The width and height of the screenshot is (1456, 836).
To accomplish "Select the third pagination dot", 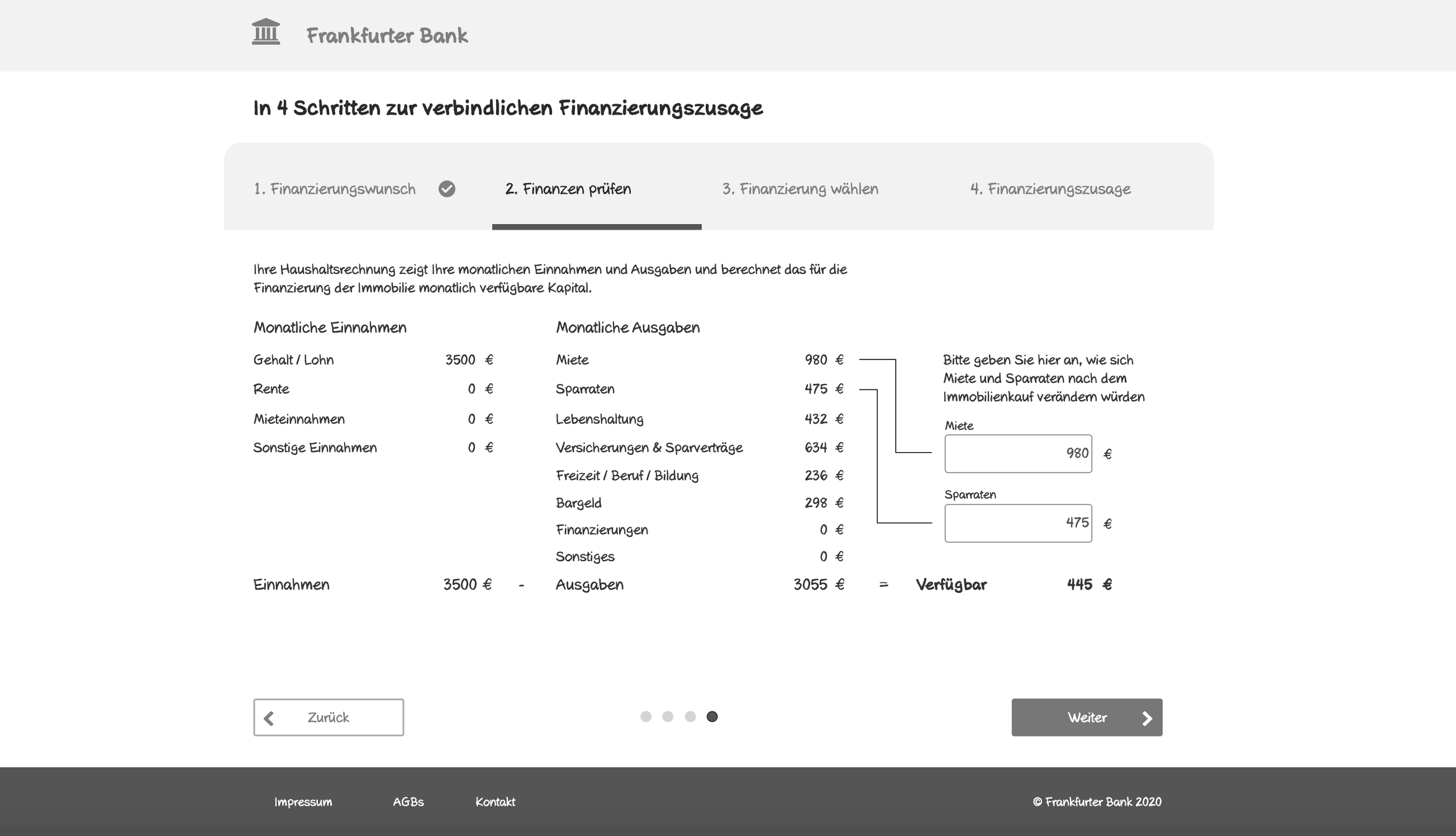I will coord(690,717).
